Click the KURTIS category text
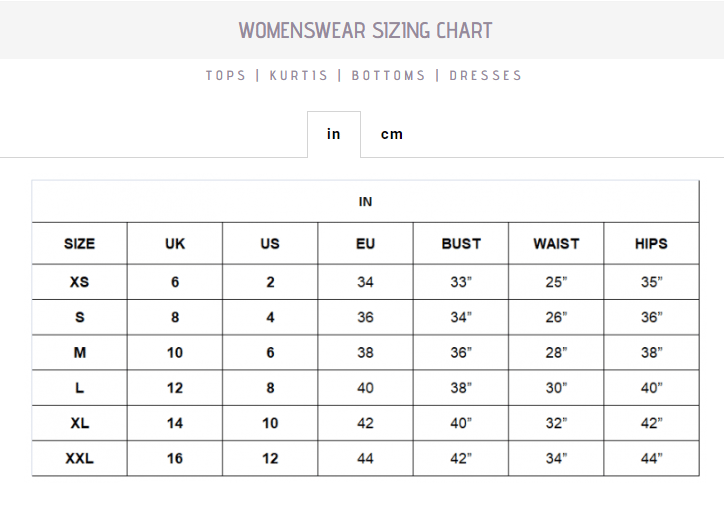The image size is (724, 508). (x=298, y=75)
